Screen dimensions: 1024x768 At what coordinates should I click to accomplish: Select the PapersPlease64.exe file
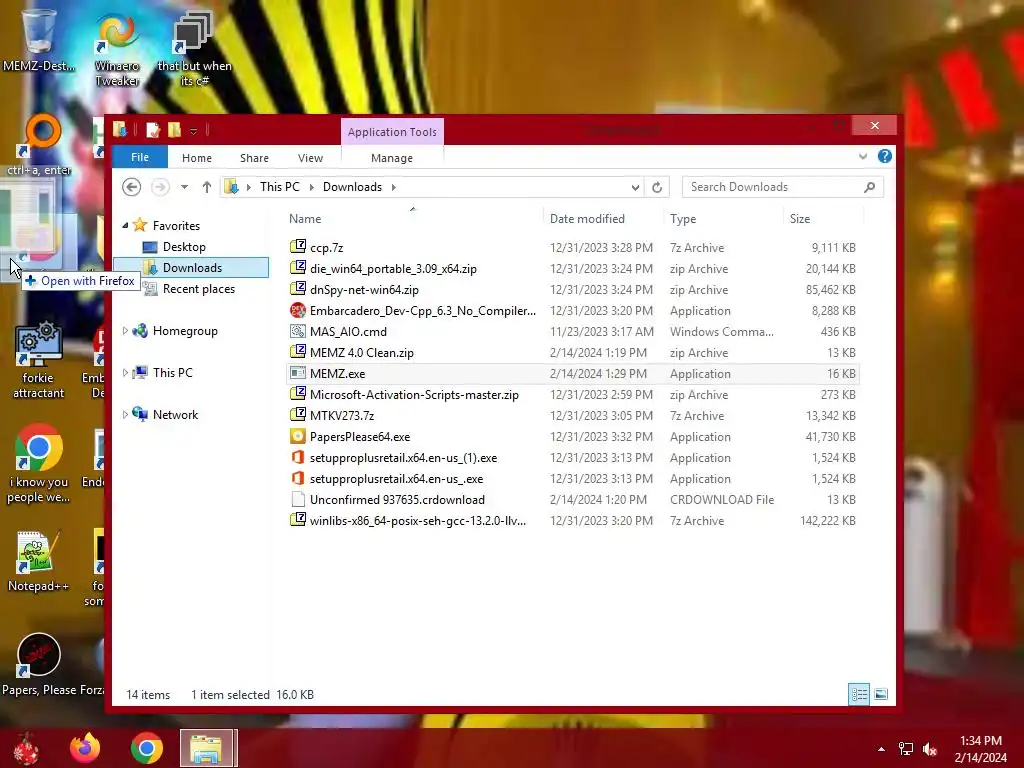[573, 437]
